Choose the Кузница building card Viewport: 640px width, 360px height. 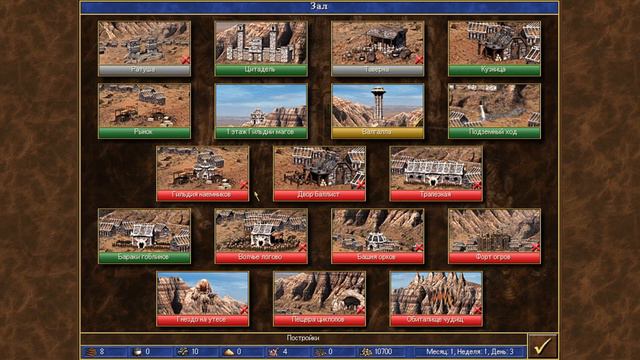(494, 49)
